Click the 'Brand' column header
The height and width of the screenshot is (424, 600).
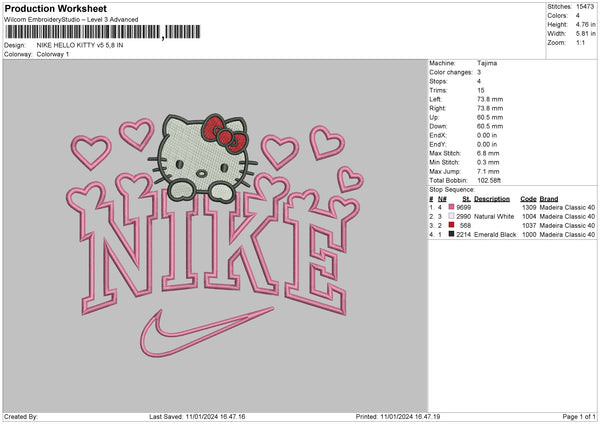coord(549,199)
